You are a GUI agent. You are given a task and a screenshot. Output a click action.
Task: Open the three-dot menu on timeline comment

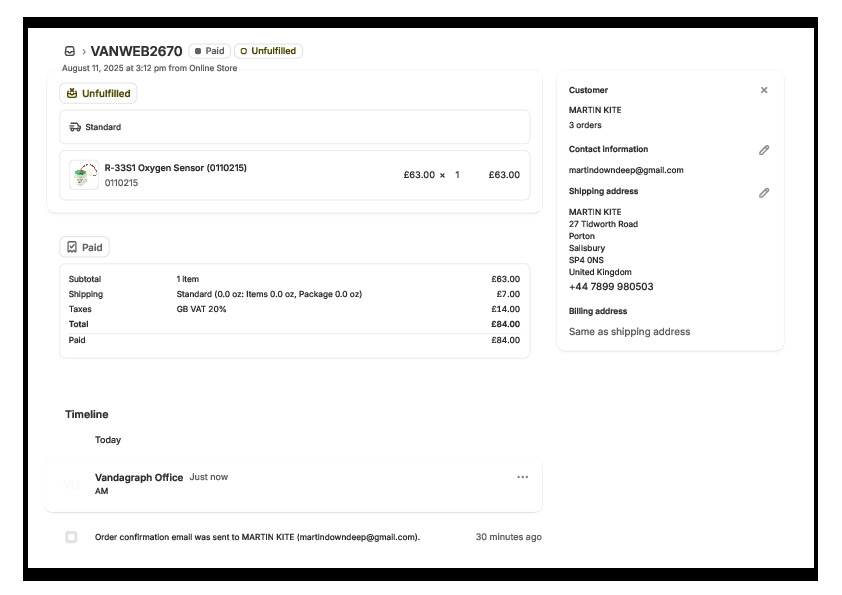click(522, 477)
